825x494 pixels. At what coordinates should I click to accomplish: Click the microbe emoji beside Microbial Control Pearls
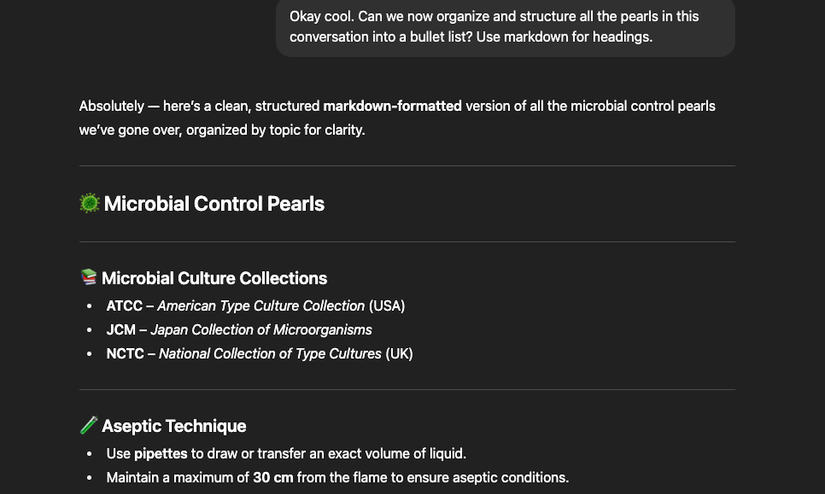90,204
